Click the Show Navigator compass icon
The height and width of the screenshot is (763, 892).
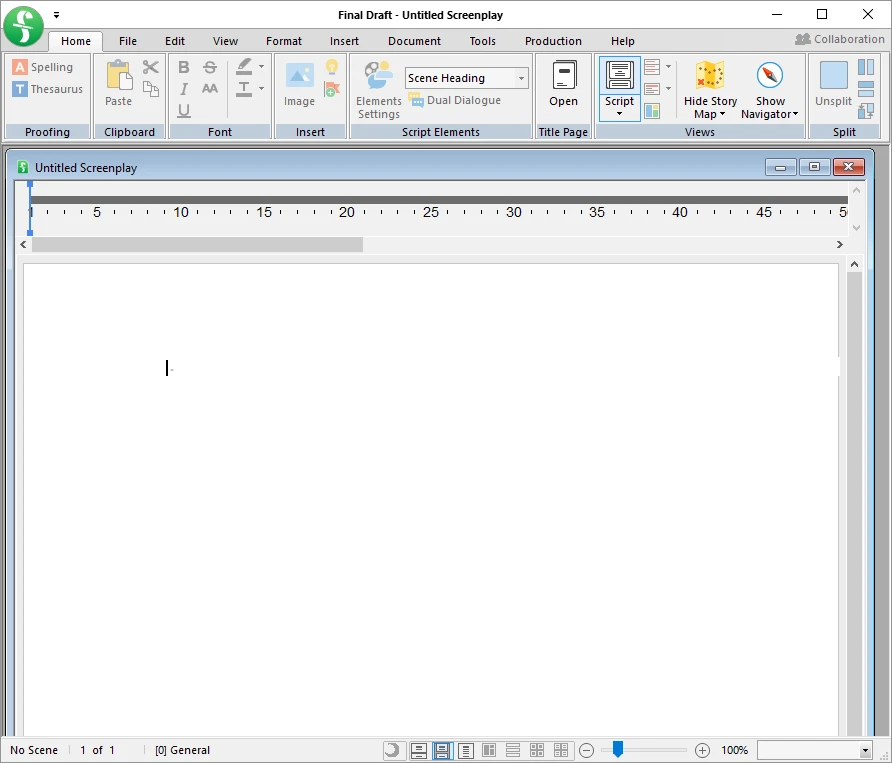770,76
